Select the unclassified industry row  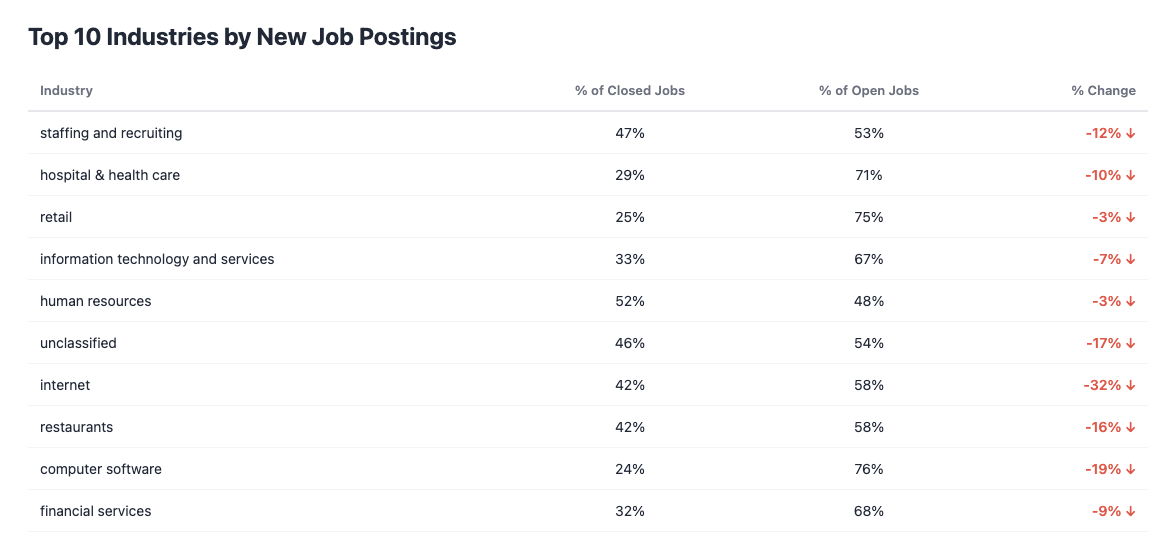tap(78, 344)
